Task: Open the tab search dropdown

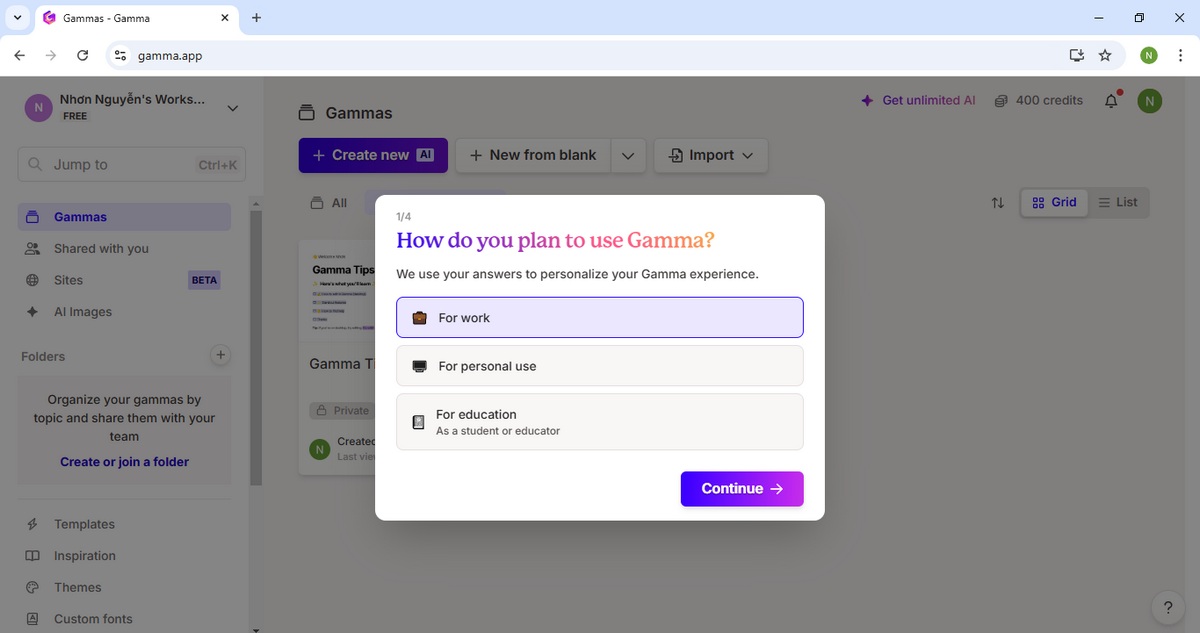Action: point(18,18)
